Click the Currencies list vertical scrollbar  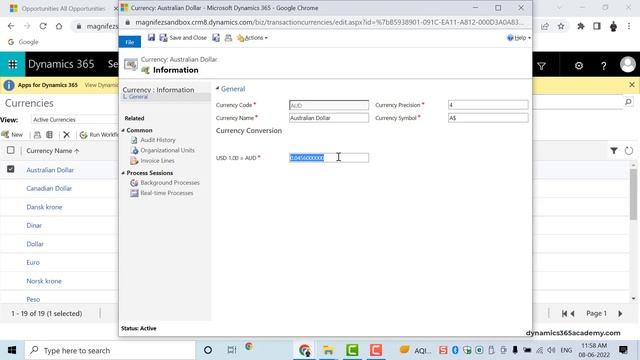point(633,195)
